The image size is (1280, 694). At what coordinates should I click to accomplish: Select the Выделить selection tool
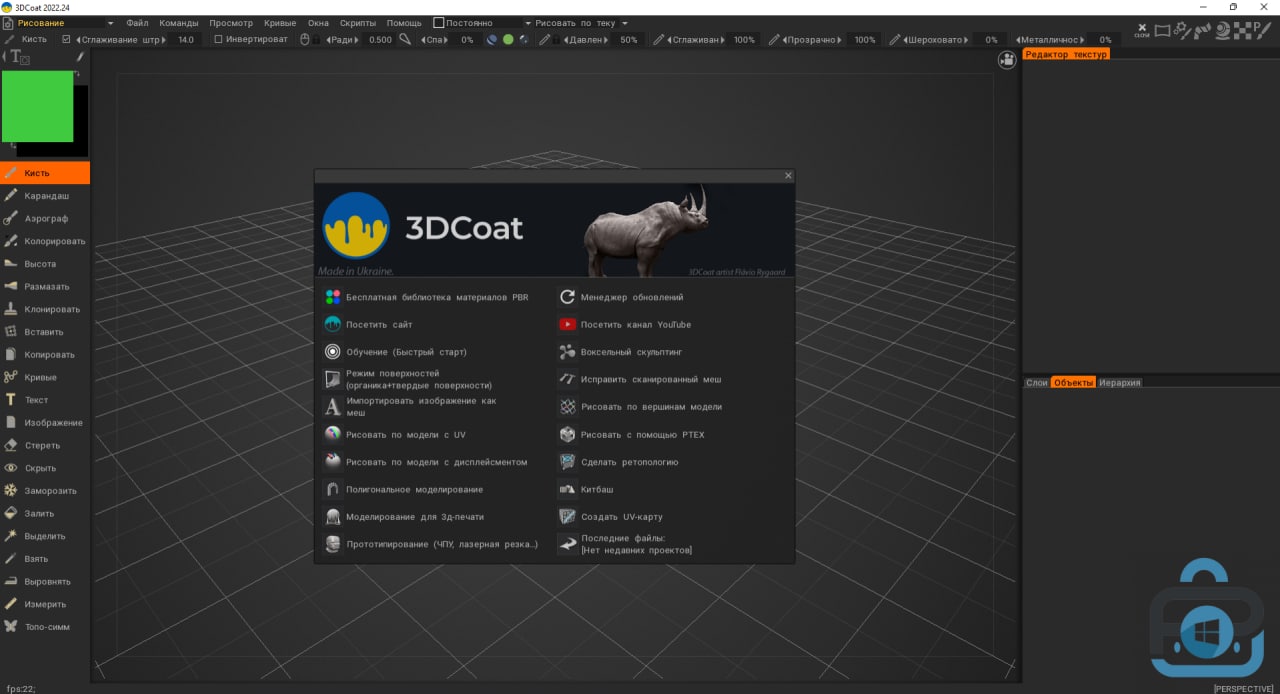coord(45,536)
